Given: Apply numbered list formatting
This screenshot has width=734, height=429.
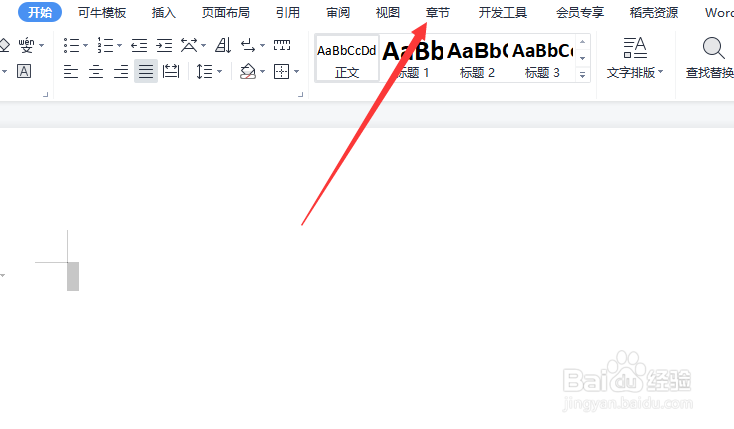Looking at the screenshot, I should pos(105,45).
